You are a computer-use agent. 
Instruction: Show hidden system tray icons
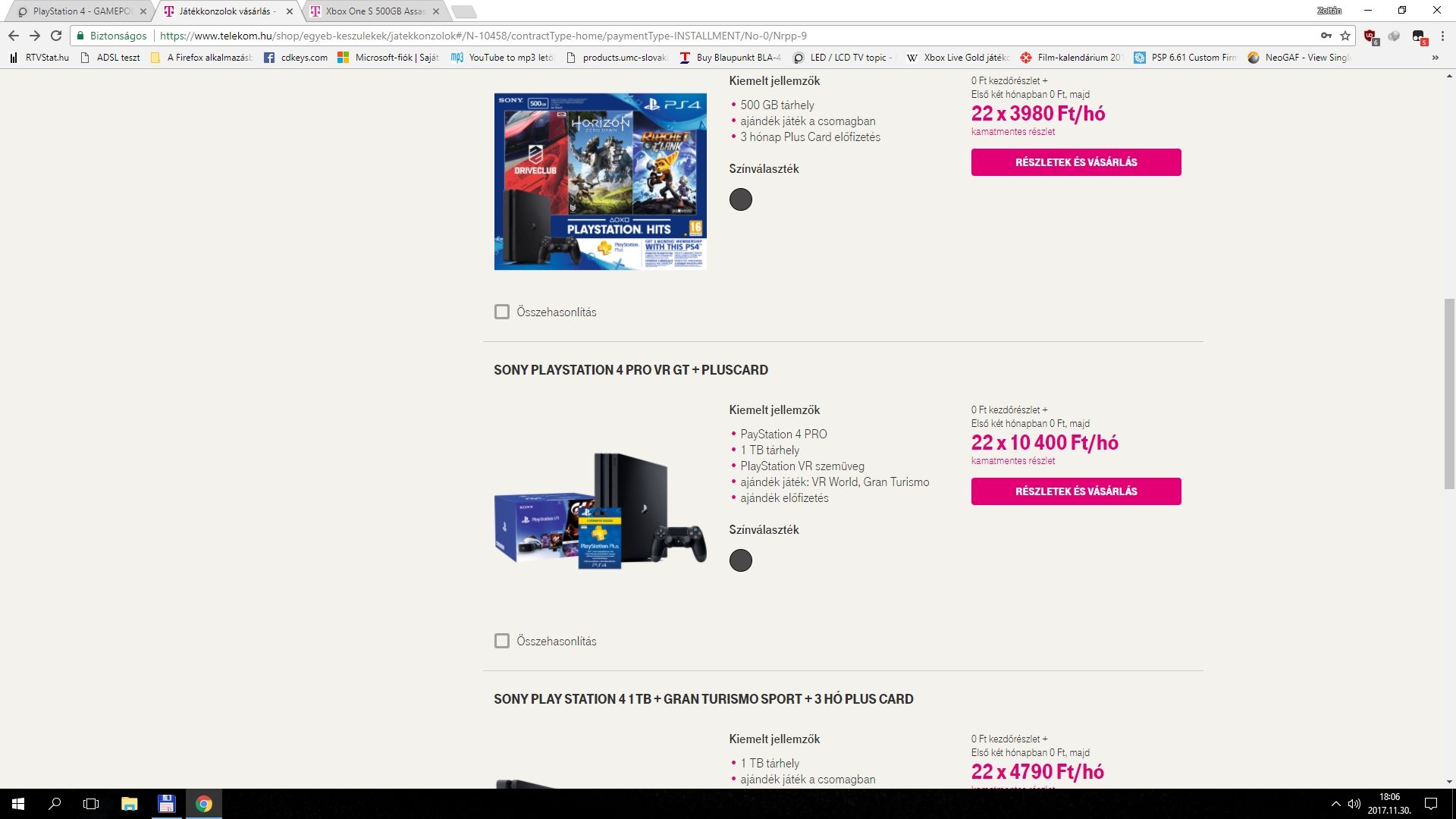point(1335,804)
